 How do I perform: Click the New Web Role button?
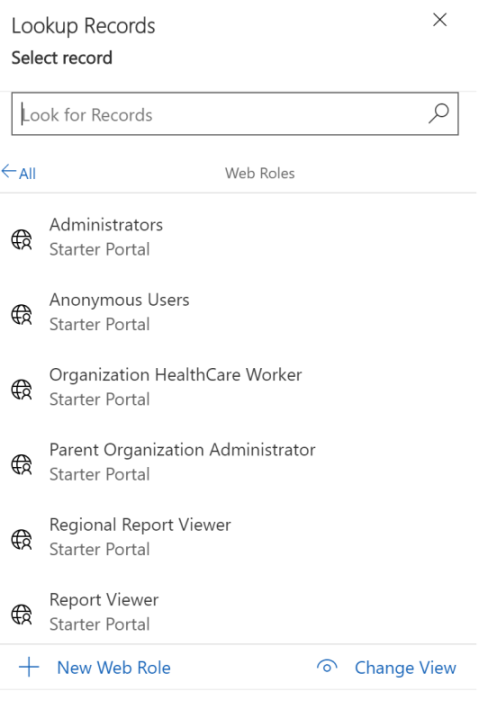(x=95, y=667)
